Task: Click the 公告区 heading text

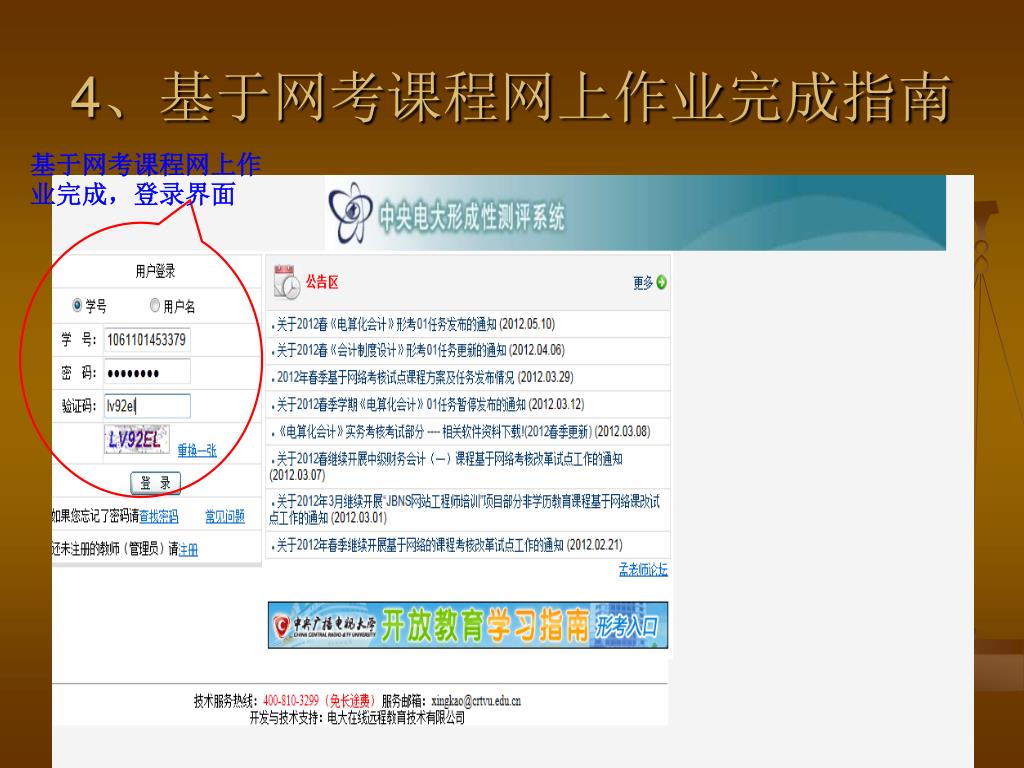Action: tap(322, 282)
